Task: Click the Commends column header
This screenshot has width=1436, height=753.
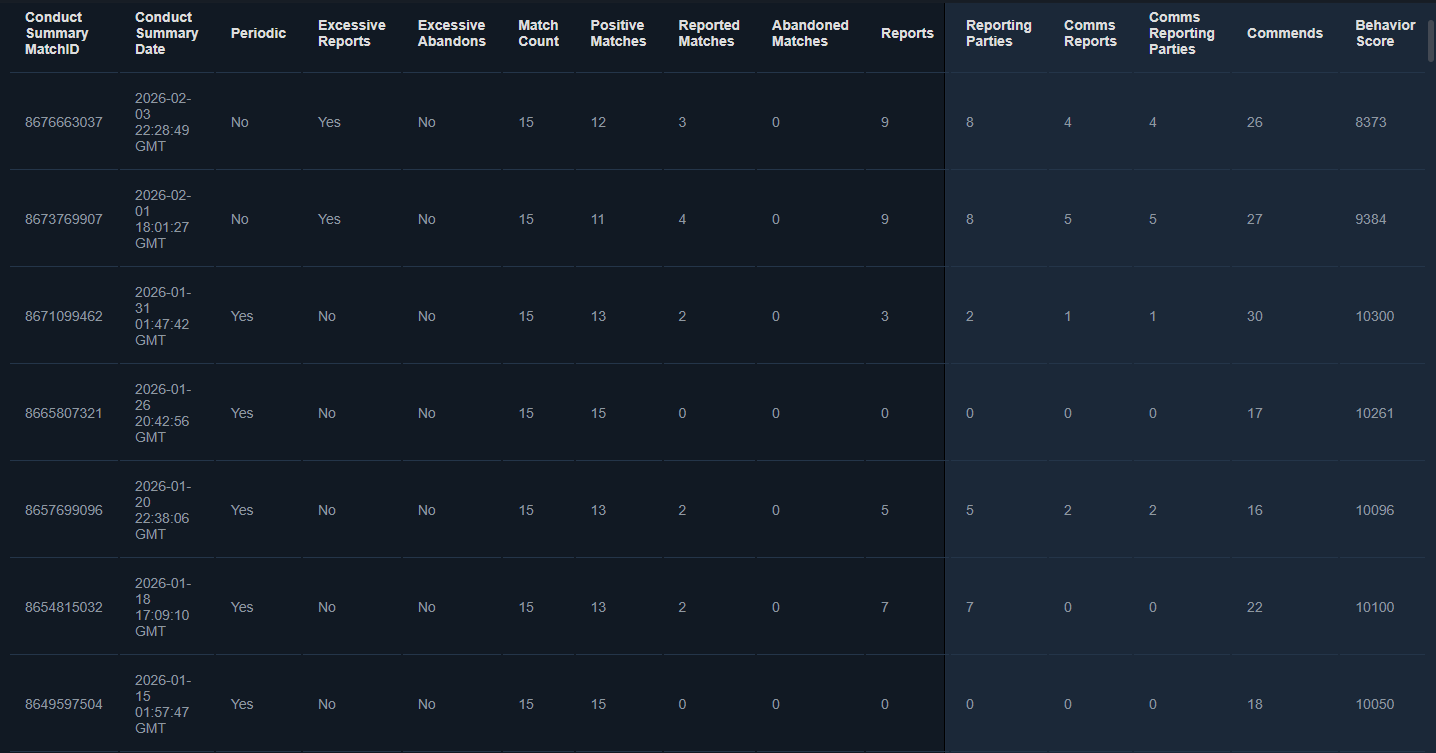Action: pyautogui.click(x=1284, y=33)
